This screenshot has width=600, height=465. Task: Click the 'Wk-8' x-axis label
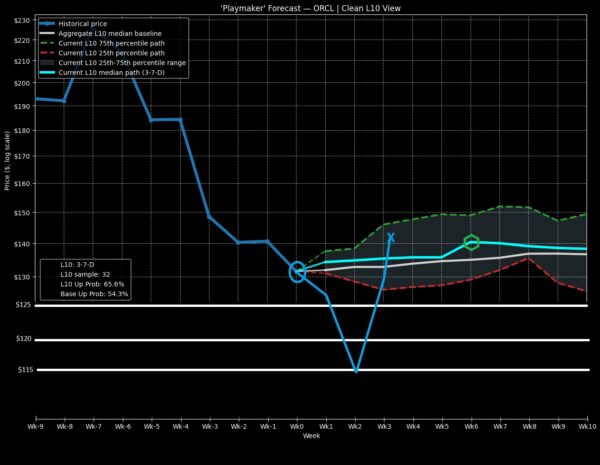64,426
